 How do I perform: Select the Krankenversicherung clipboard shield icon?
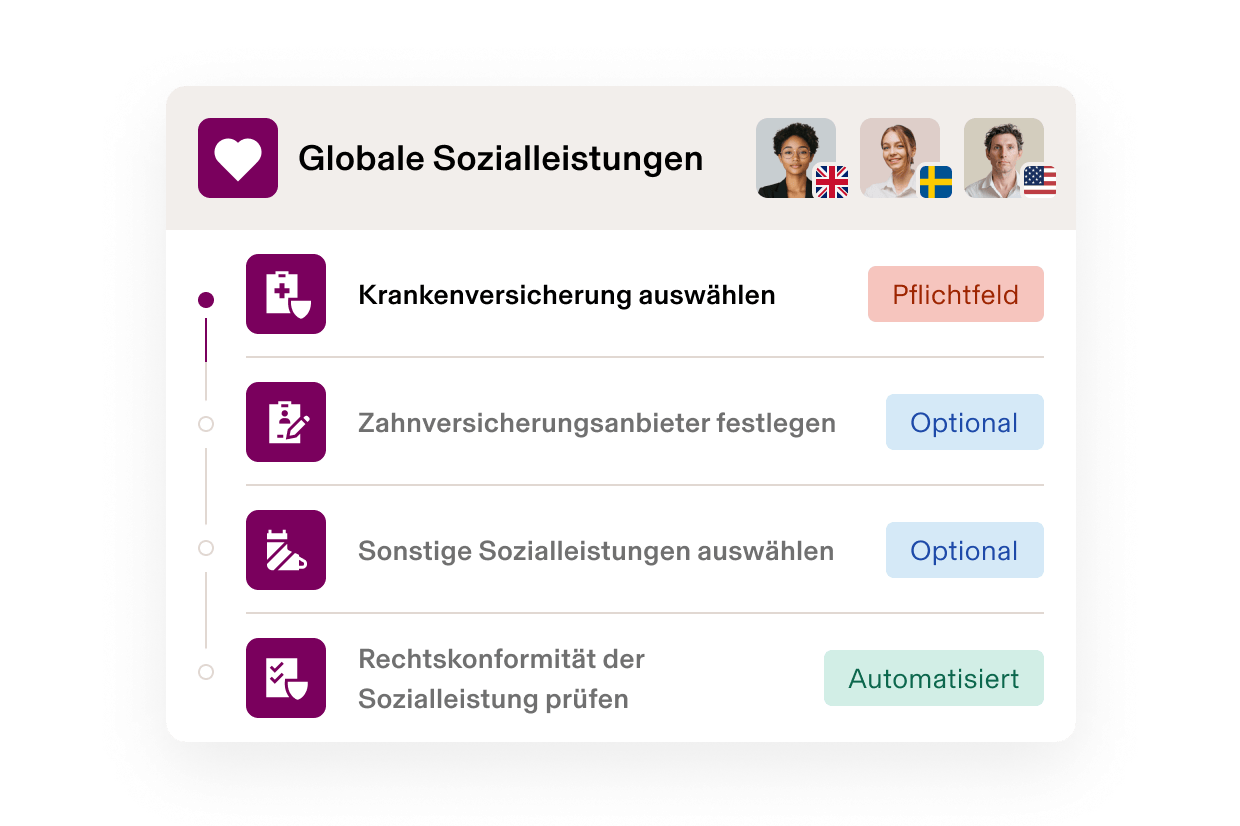(x=285, y=294)
